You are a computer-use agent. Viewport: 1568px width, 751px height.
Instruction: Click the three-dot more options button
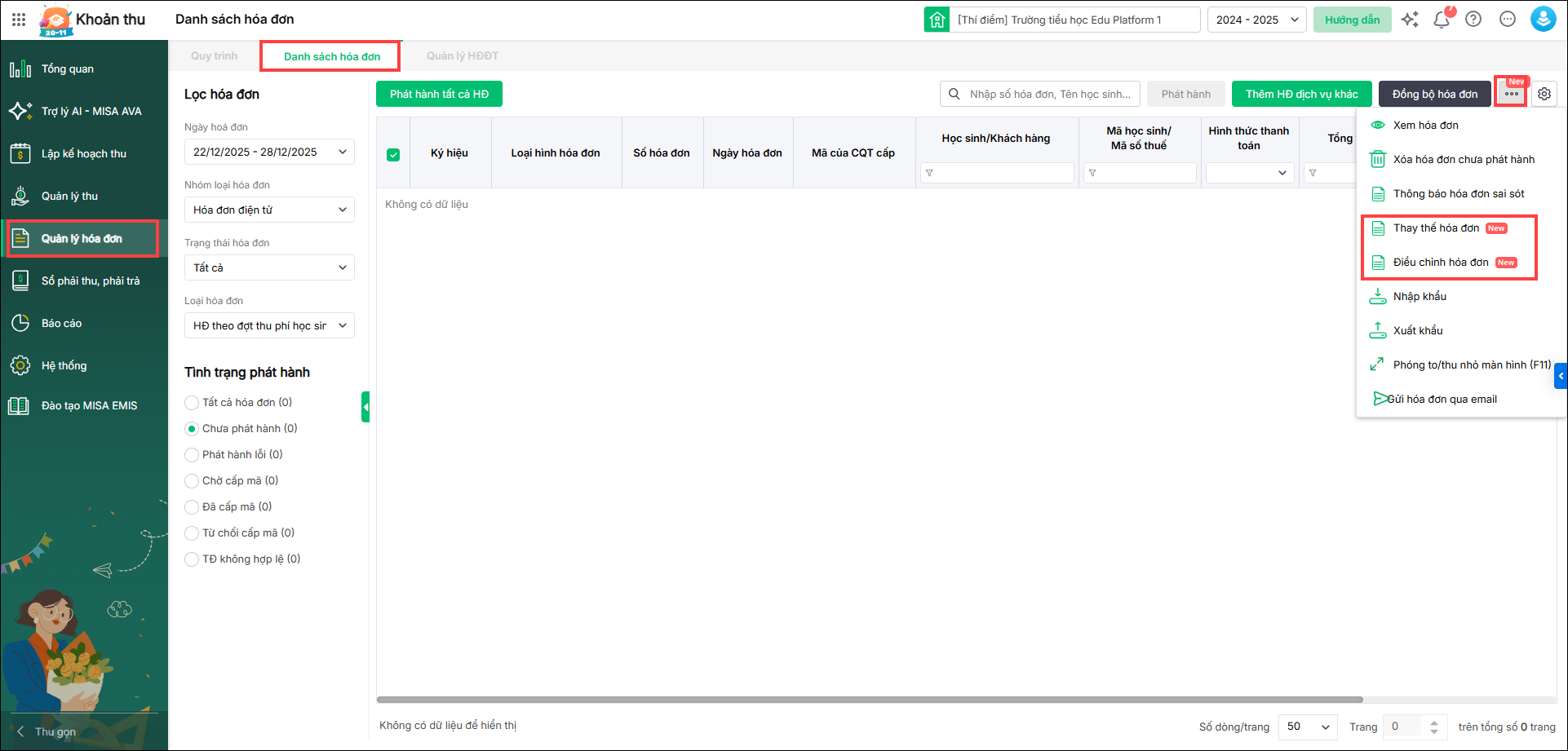(1512, 94)
